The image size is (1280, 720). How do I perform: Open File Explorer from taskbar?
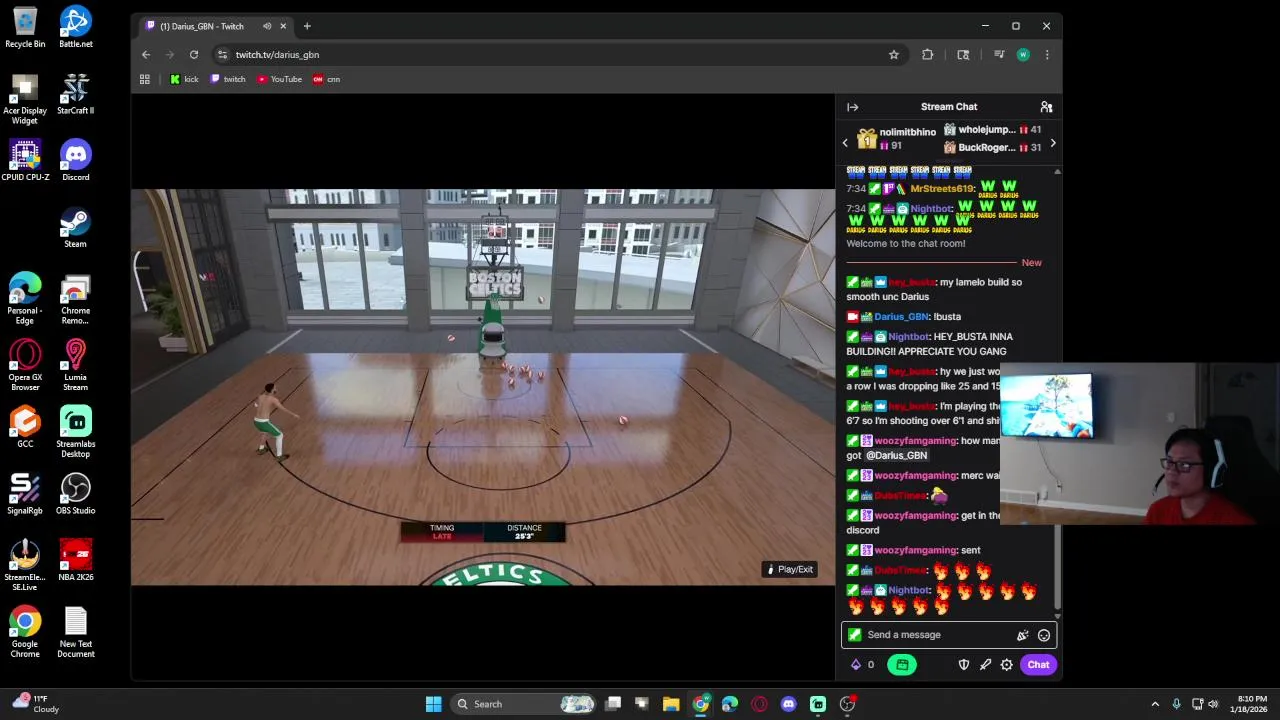[x=671, y=704]
